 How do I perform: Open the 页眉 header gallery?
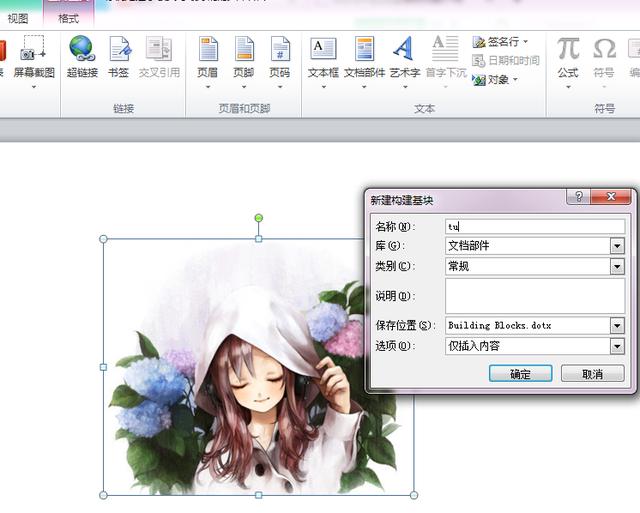pyautogui.click(x=208, y=61)
